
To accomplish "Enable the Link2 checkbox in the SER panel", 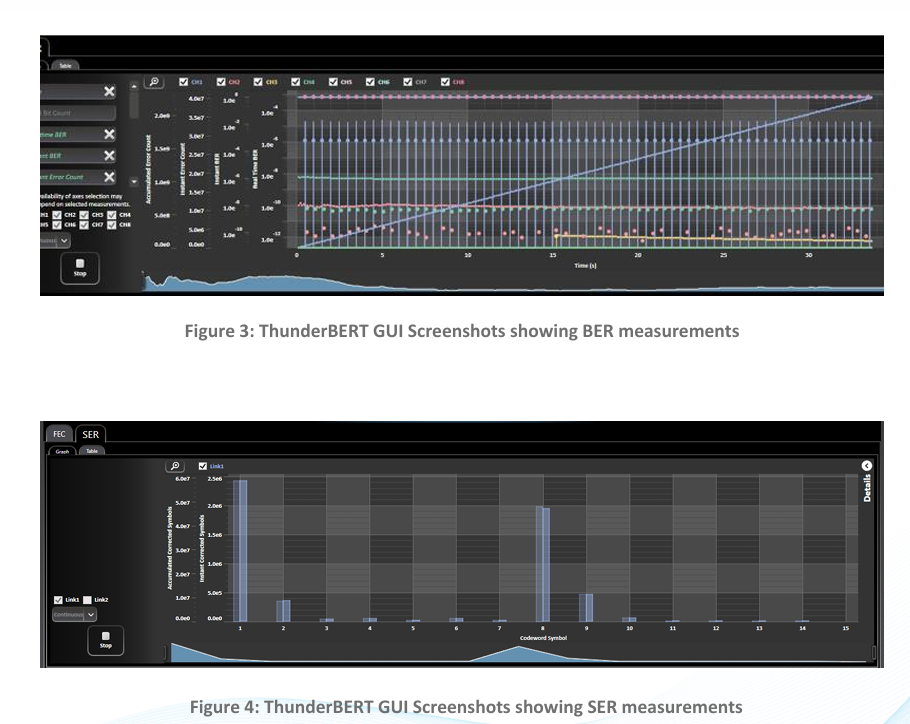I will point(87,600).
